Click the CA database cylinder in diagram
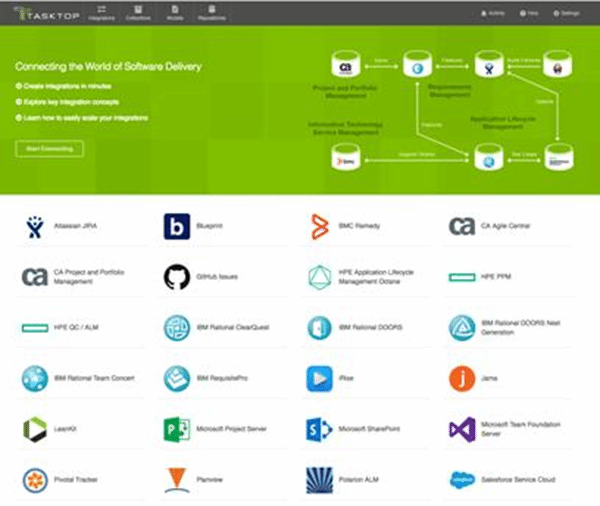Screen dimensions: 600x506 coord(346,64)
